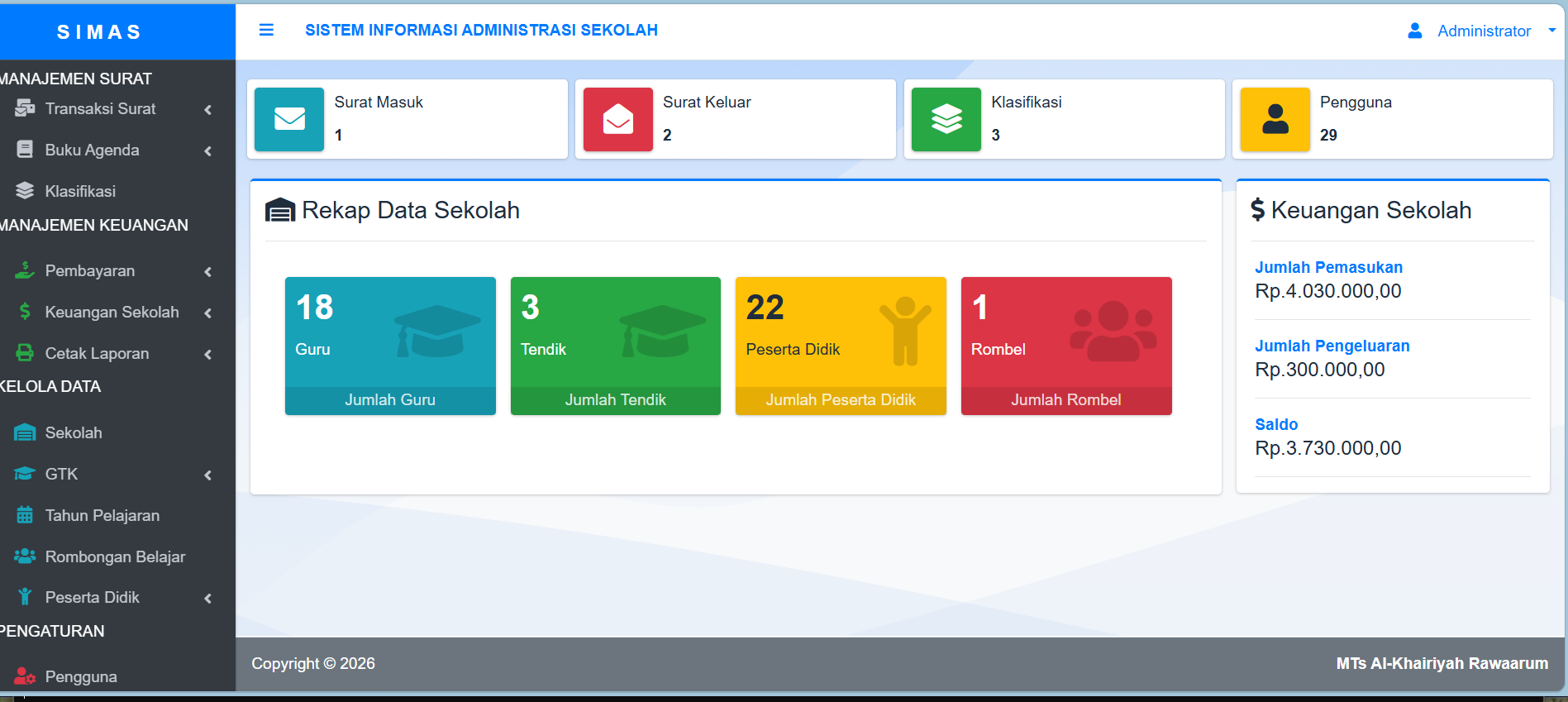Click the Saldo label

click(1276, 424)
